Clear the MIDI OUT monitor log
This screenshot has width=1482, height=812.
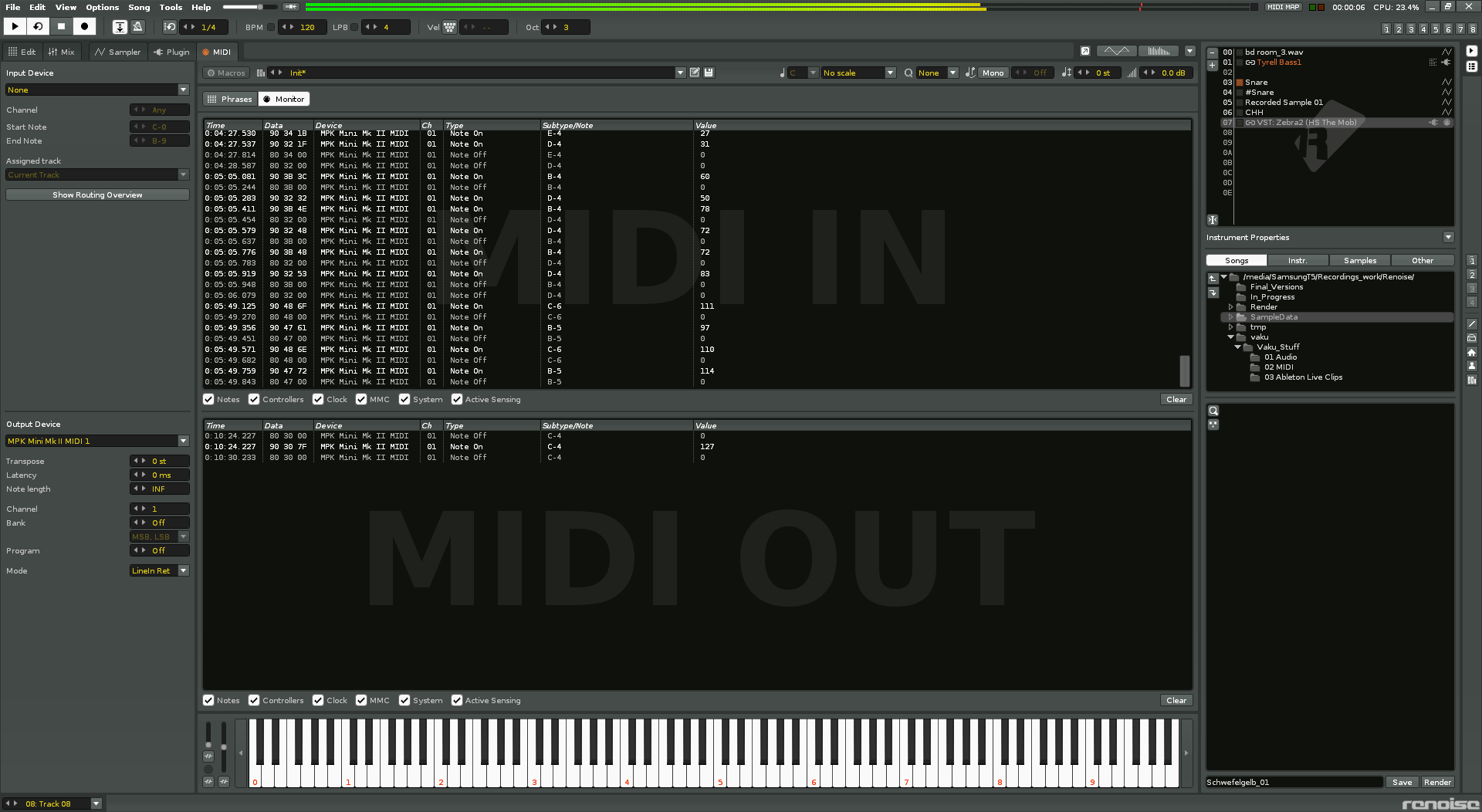1176,700
